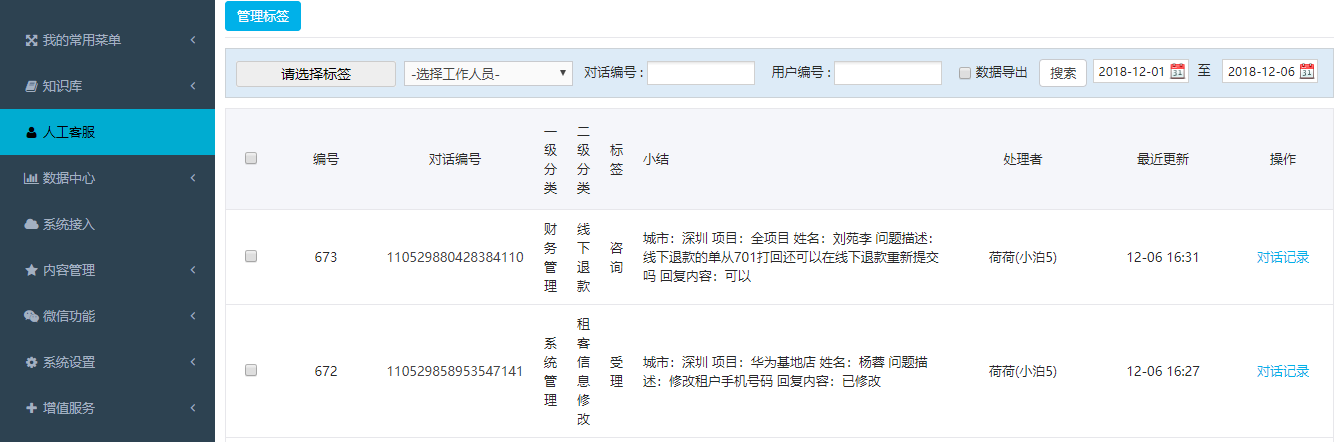Click the person icon next to 人工客服
The height and width of the screenshot is (442, 1337).
(x=31, y=133)
